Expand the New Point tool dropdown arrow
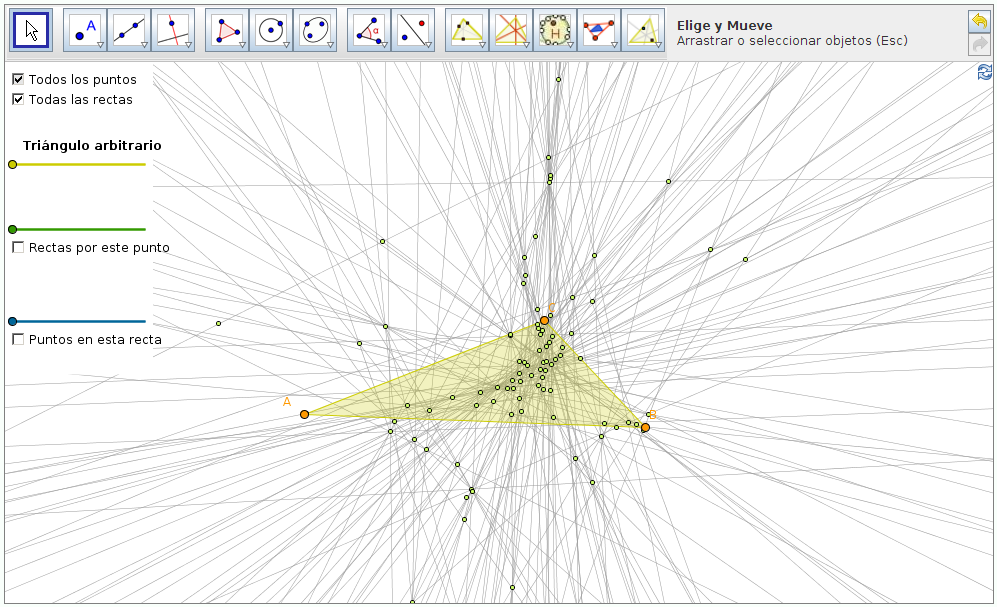997x607 pixels. coord(100,45)
